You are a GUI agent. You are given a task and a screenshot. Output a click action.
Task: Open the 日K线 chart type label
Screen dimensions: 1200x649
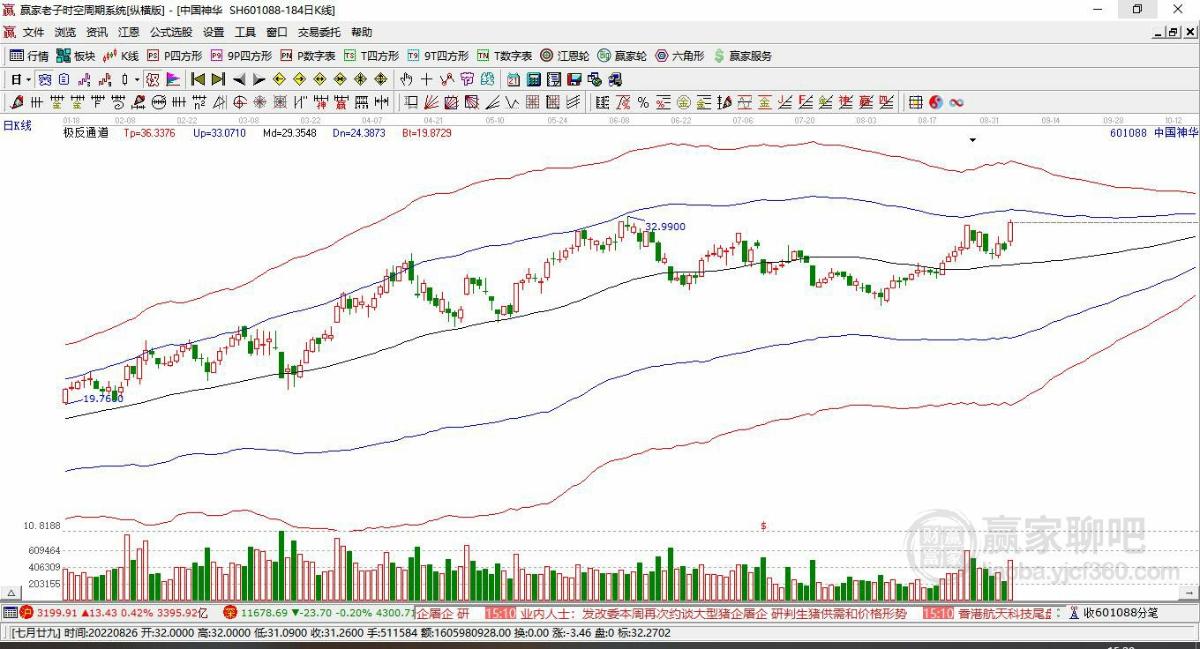tap(17, 125)
